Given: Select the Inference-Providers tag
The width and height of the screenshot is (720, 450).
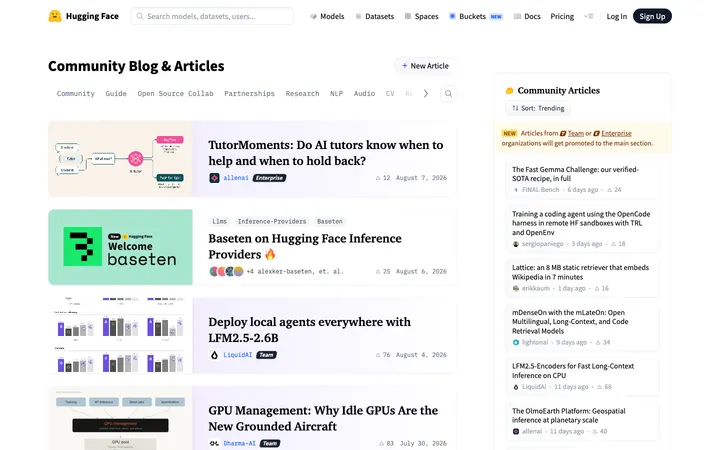Looking at the screenshot, I should pos(272,221).
